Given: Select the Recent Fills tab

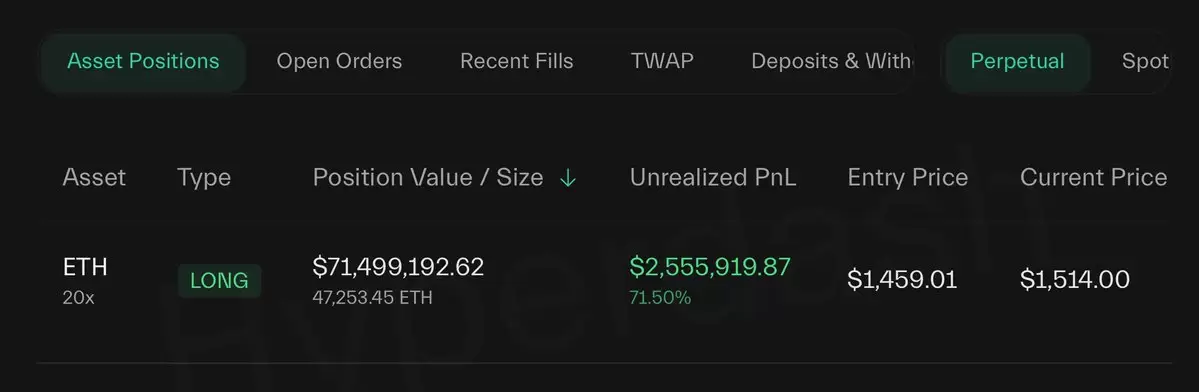Looking at the screenshot, I should pos(516,62).
